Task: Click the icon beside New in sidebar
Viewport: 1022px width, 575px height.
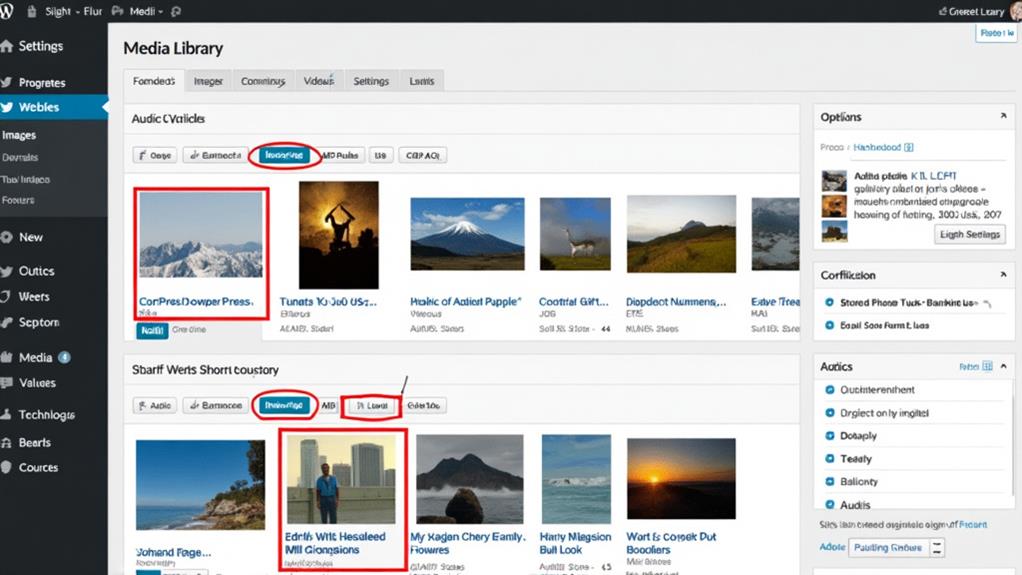Action: pos(7,237)
